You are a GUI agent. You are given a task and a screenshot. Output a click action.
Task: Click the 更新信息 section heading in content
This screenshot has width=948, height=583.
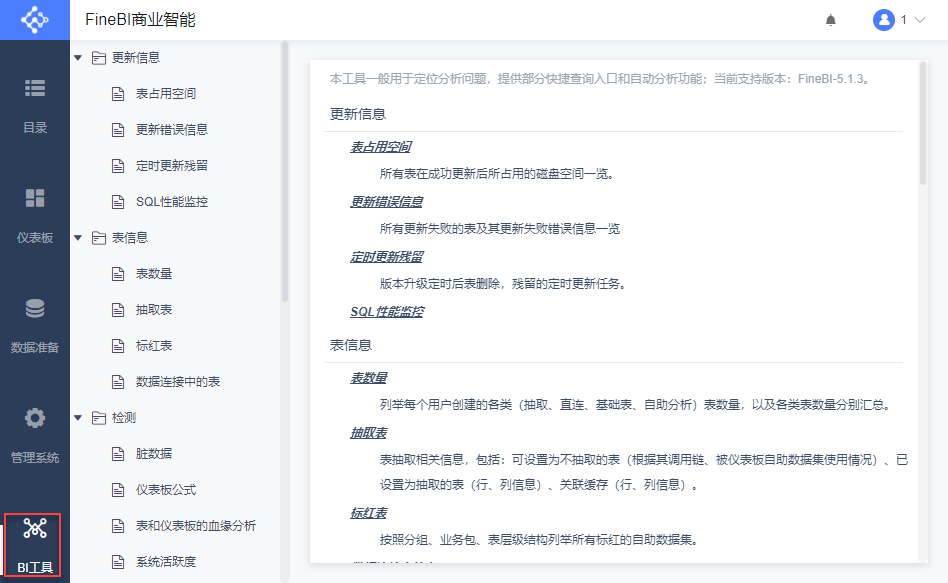click(x=357, y=114)
